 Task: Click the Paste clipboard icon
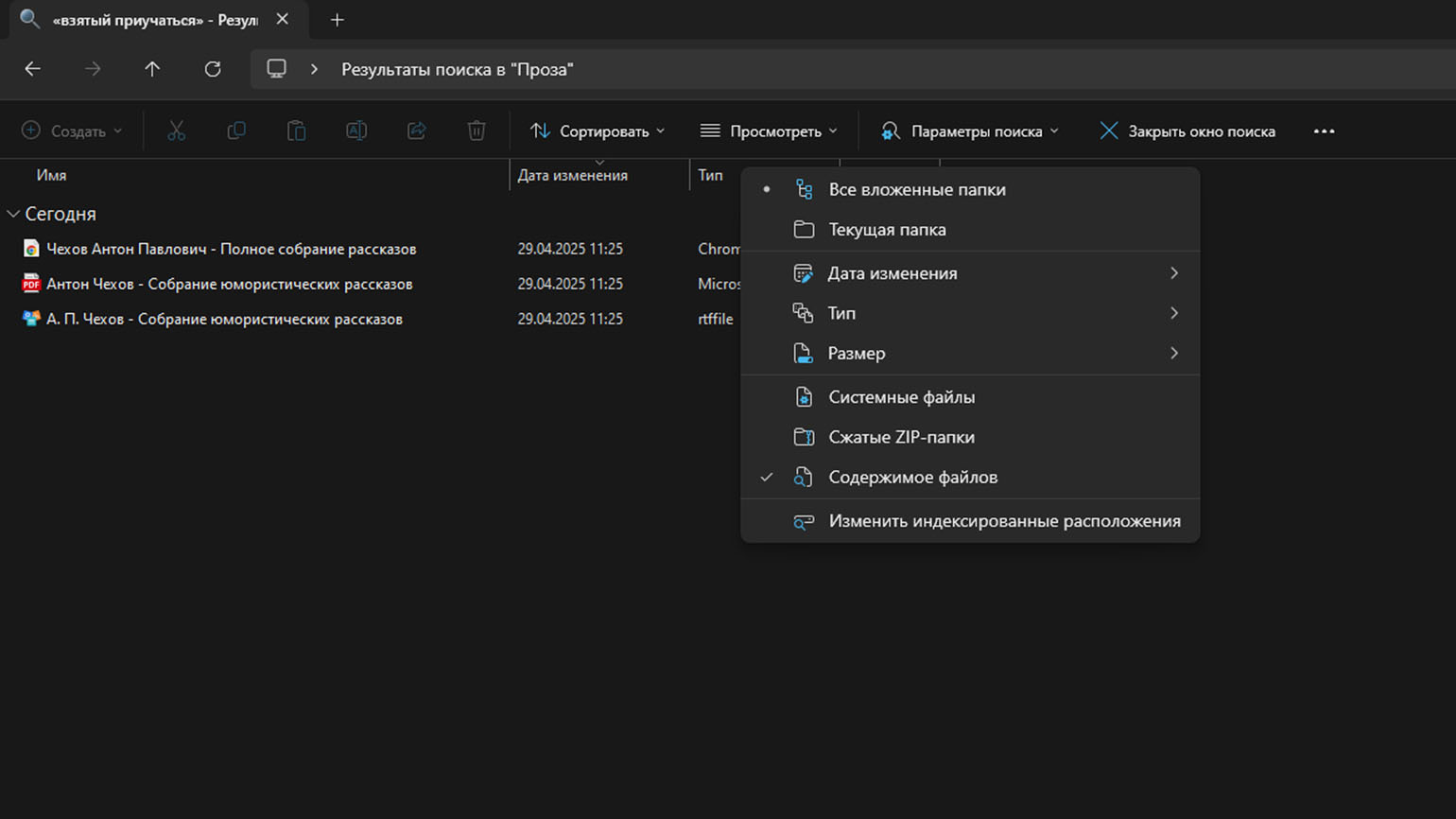click(296, 131)
